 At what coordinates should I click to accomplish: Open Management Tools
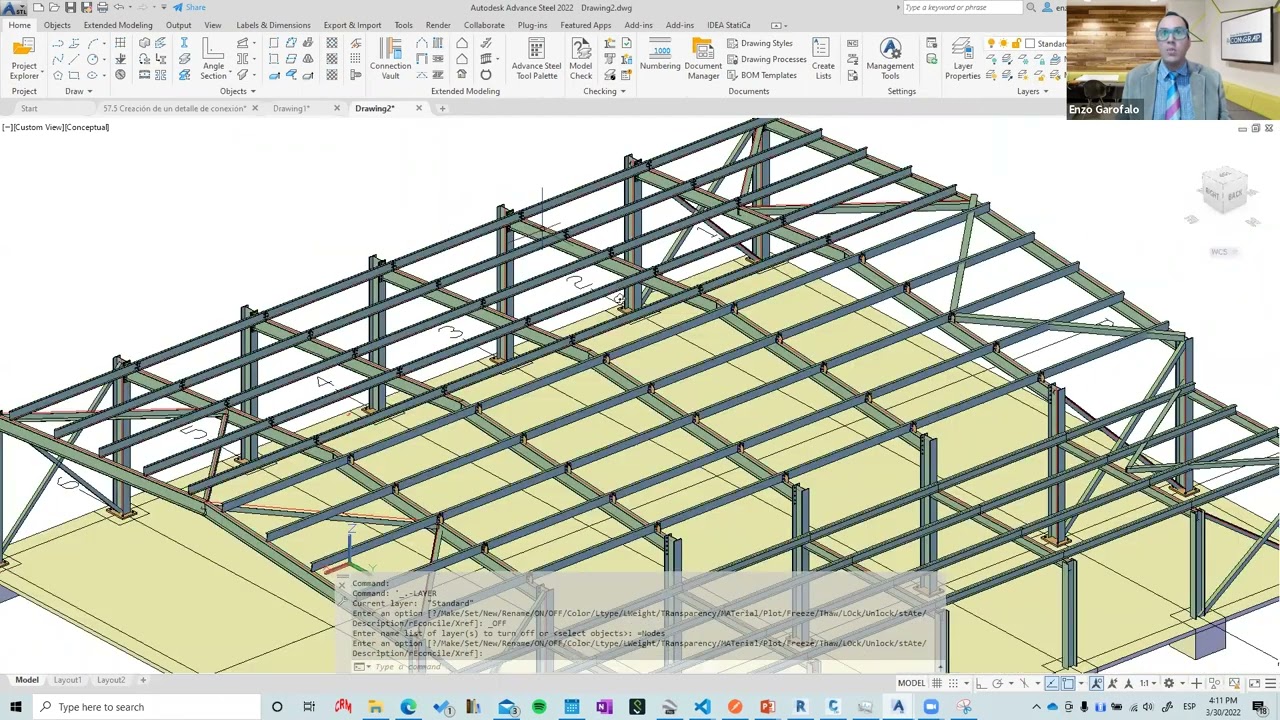[x=890, y=59]
